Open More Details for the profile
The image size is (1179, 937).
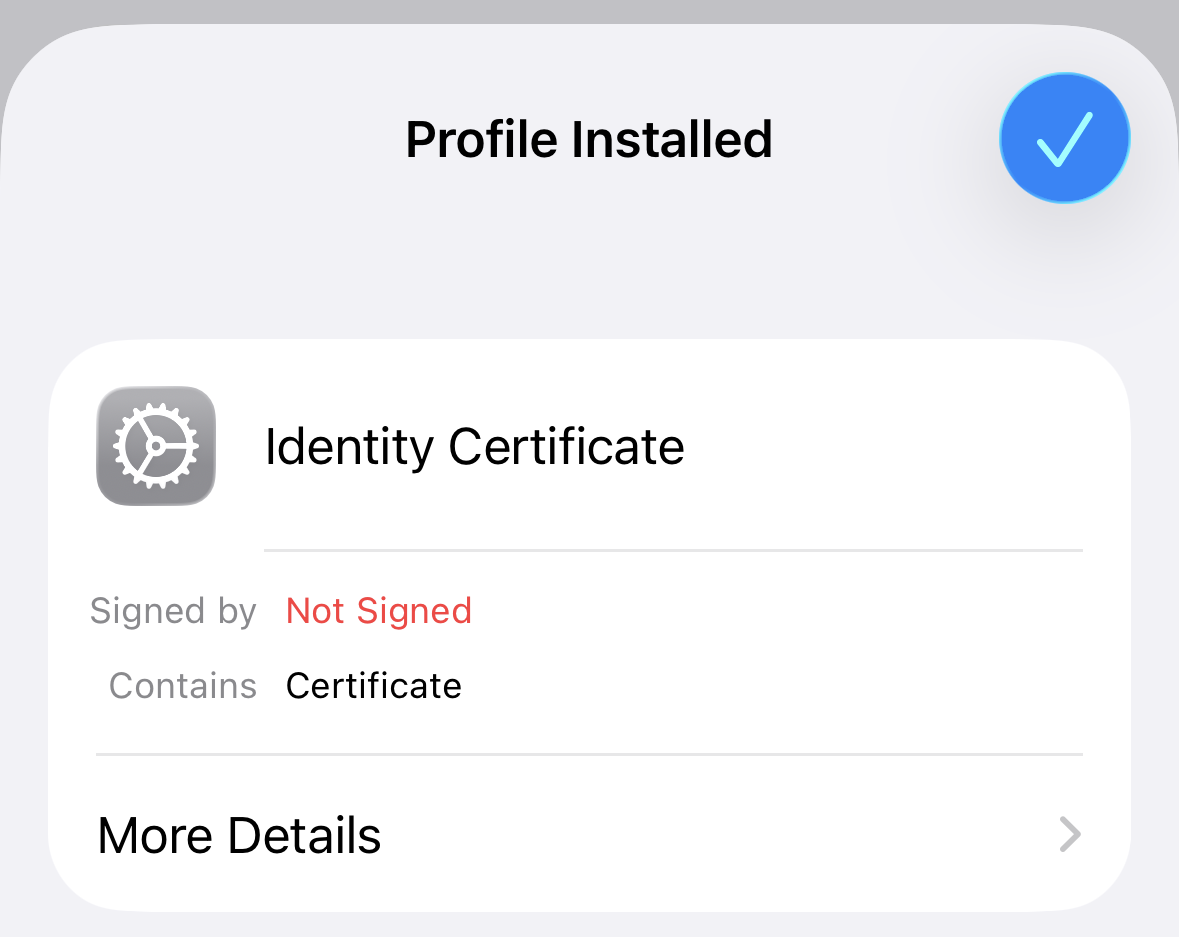click(x=240, y=835)
